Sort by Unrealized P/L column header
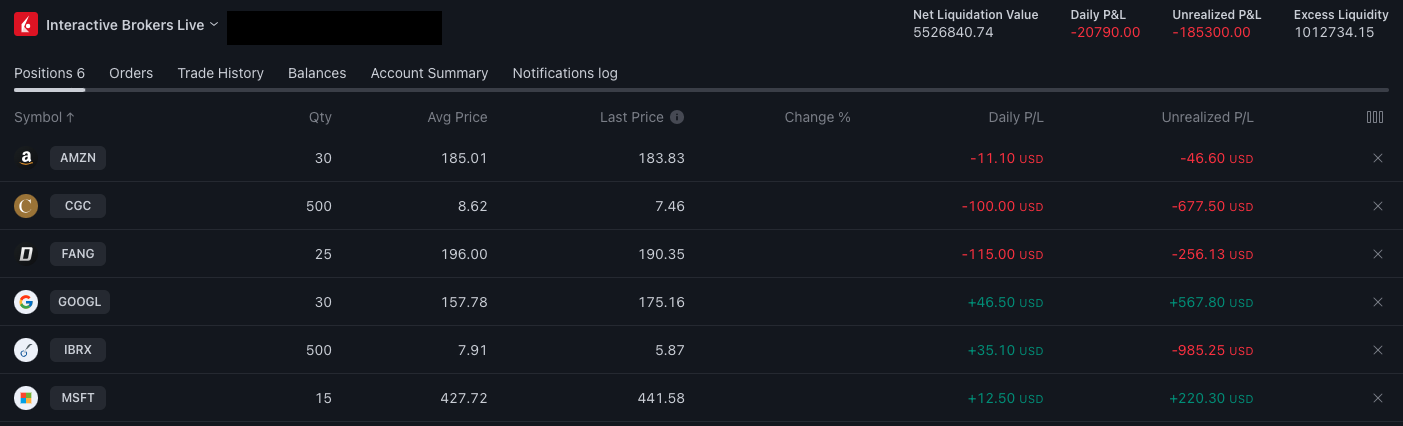Viewport: 1403px width, 426px height. coord(1207,117)
